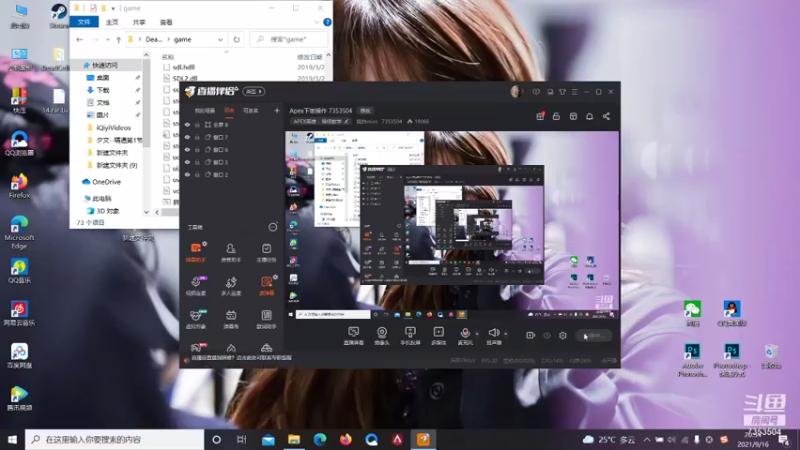
Task: Open speaker options arrow
Action: (x=506, y=334)
